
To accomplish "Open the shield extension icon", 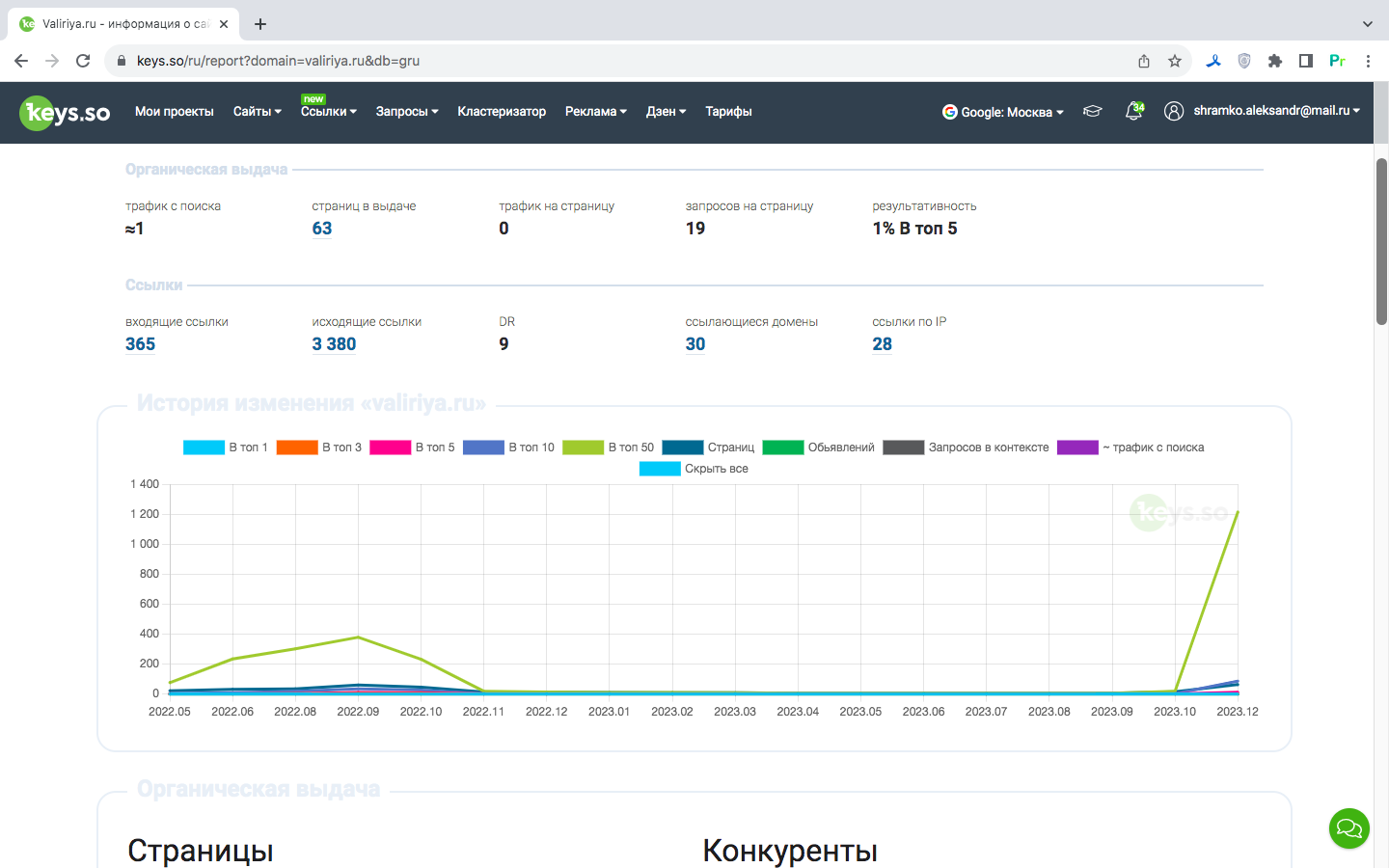I will 1244,61.
